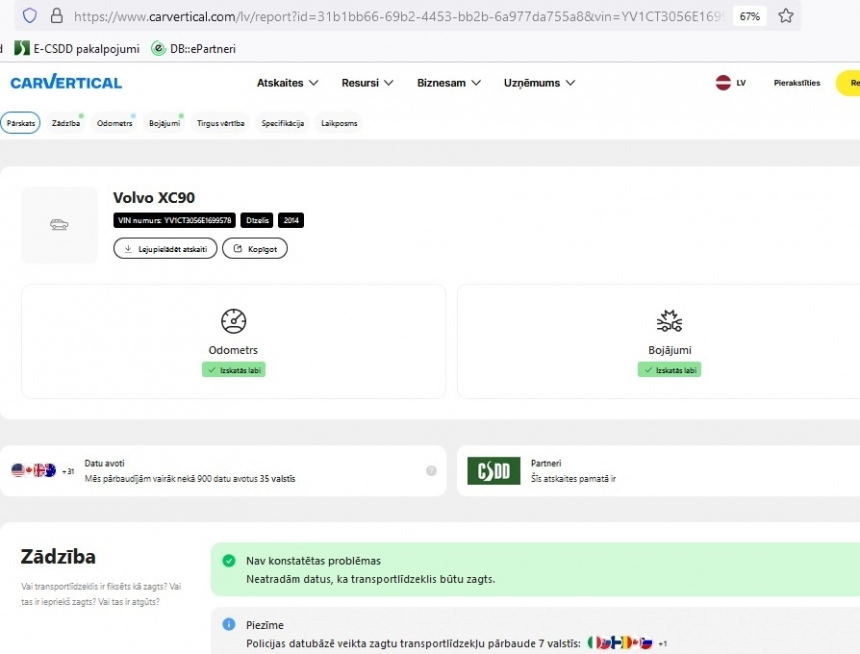Click the CSDD partner logo

click(494, 470)
